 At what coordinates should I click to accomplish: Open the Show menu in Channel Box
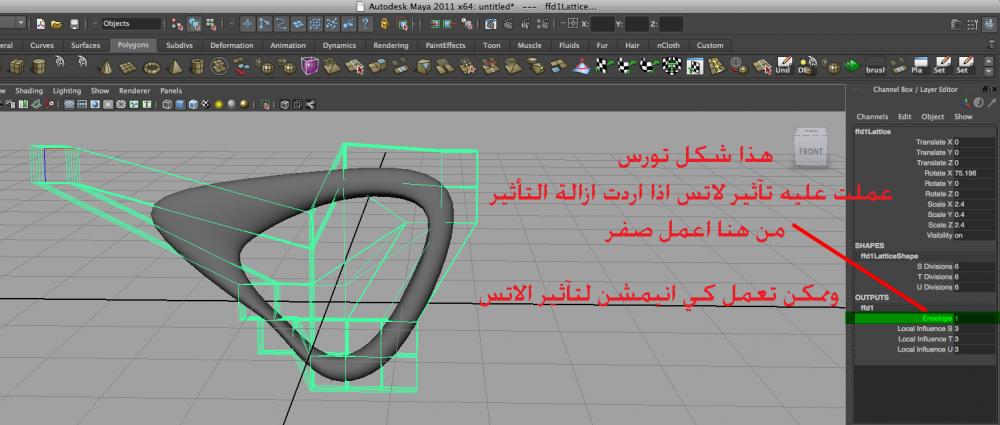tap(963, 117)
